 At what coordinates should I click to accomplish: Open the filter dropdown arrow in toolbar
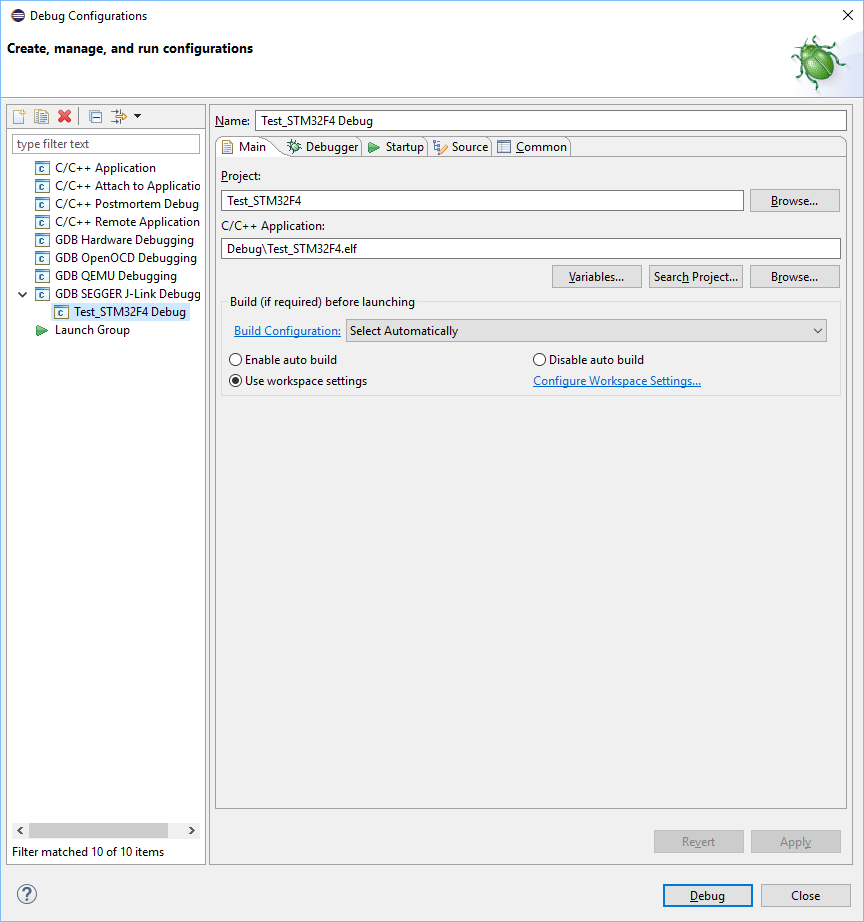pyautogui.click(x=137, y=117)
